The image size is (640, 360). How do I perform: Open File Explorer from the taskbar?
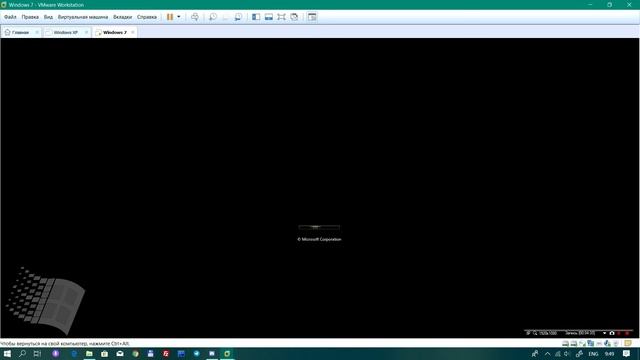point(89,354)
